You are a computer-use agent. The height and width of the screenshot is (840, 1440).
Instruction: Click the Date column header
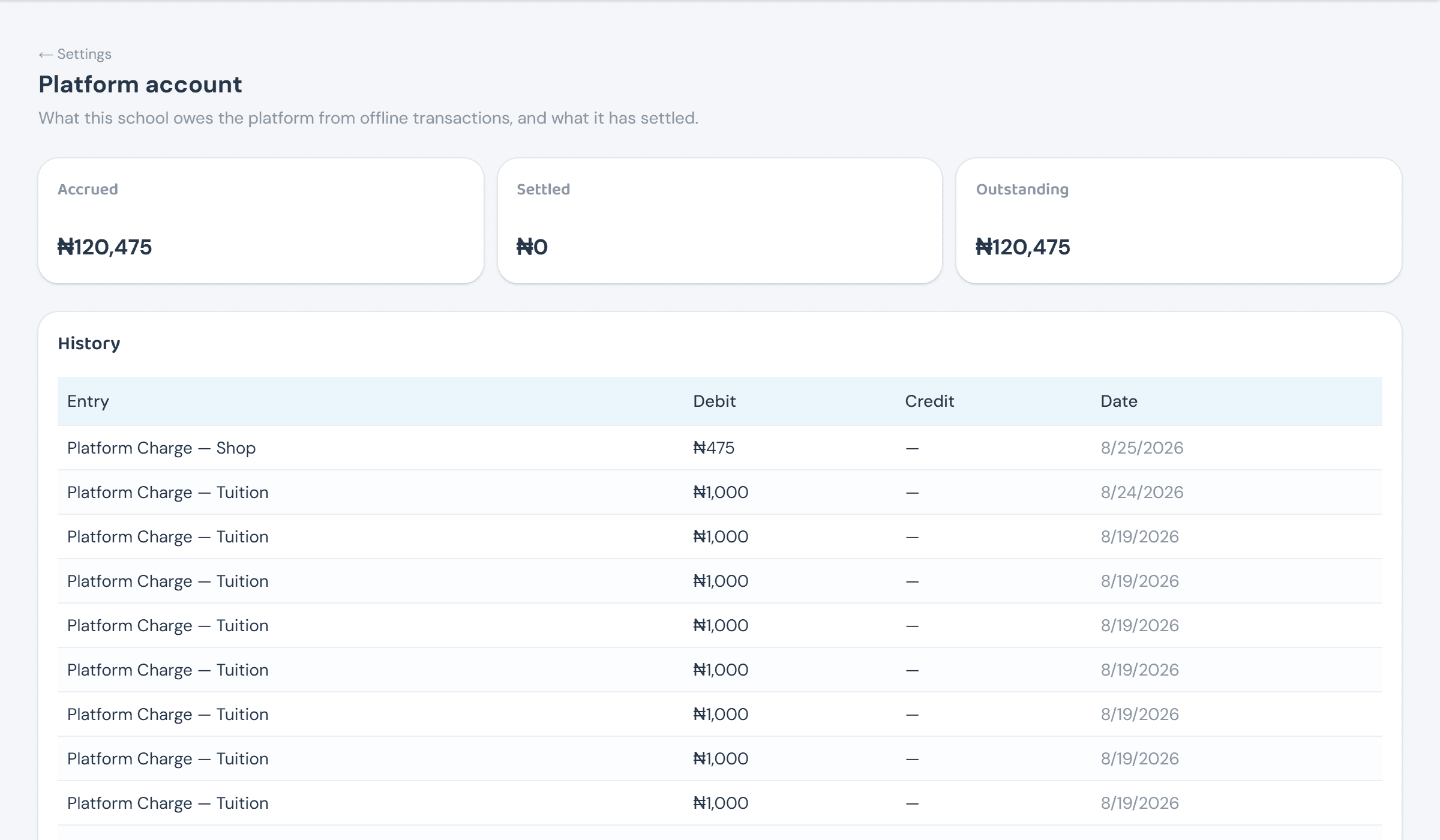point(1119,401)
